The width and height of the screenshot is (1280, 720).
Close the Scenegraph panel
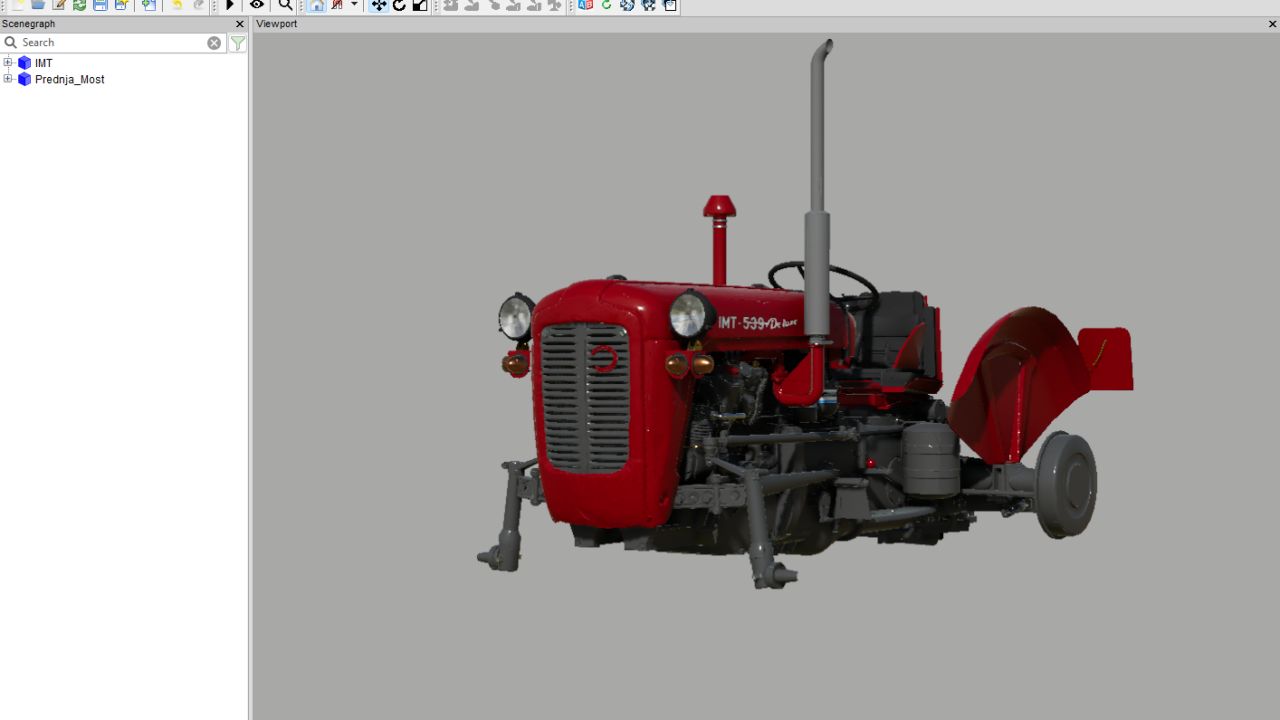point(239,24)
